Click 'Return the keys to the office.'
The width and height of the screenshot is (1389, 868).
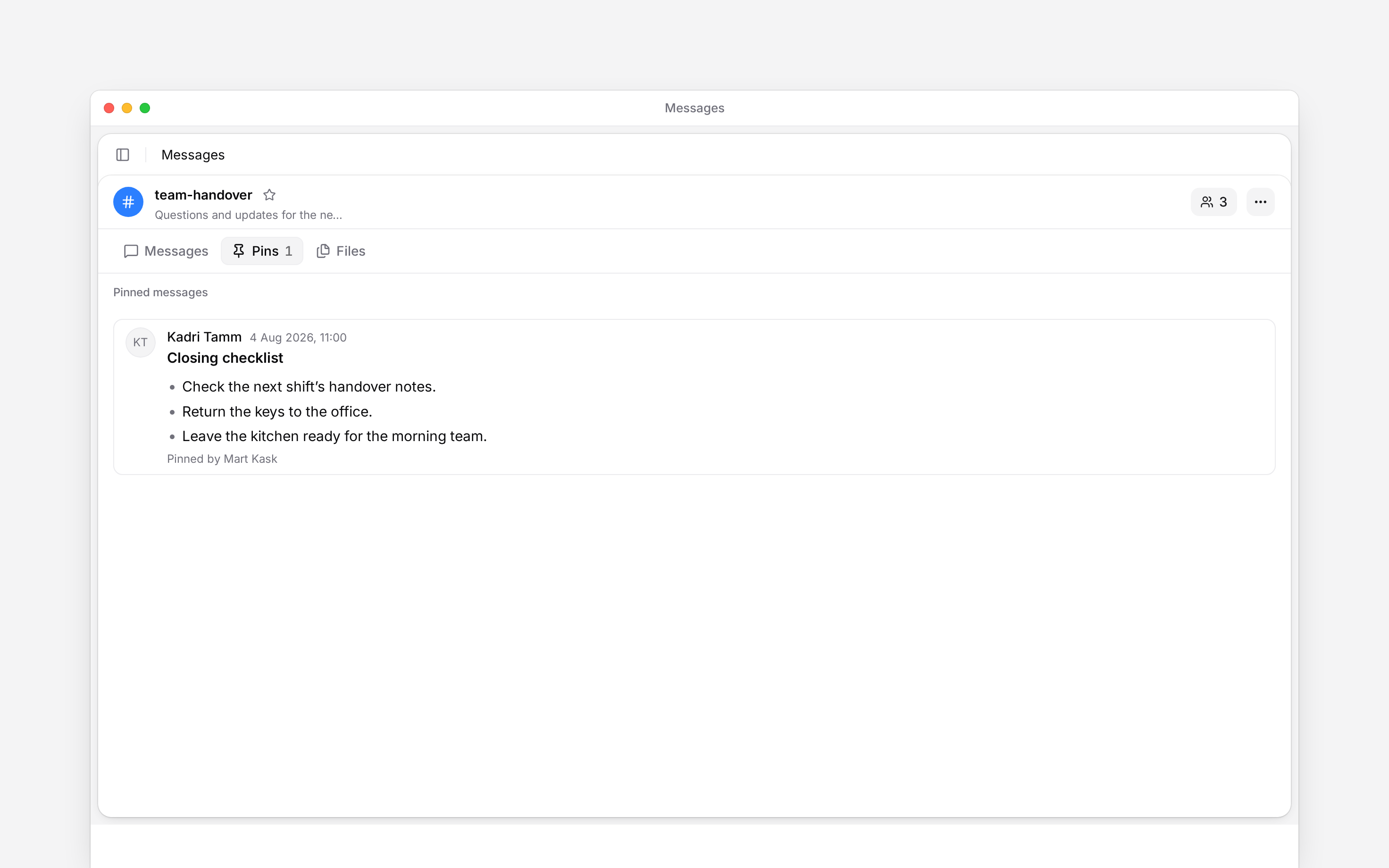tap(277, 412)
